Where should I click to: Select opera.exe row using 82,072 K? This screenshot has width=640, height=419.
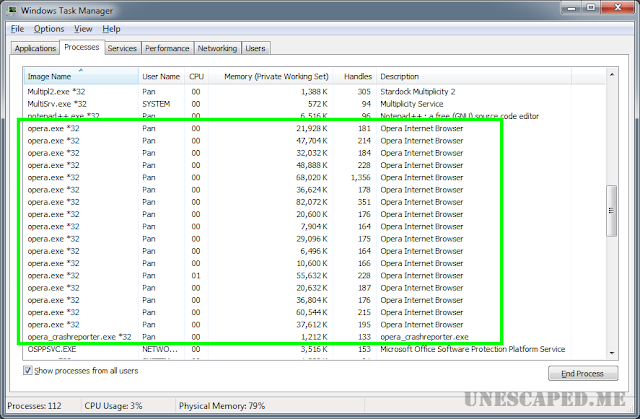coord(314,202)
